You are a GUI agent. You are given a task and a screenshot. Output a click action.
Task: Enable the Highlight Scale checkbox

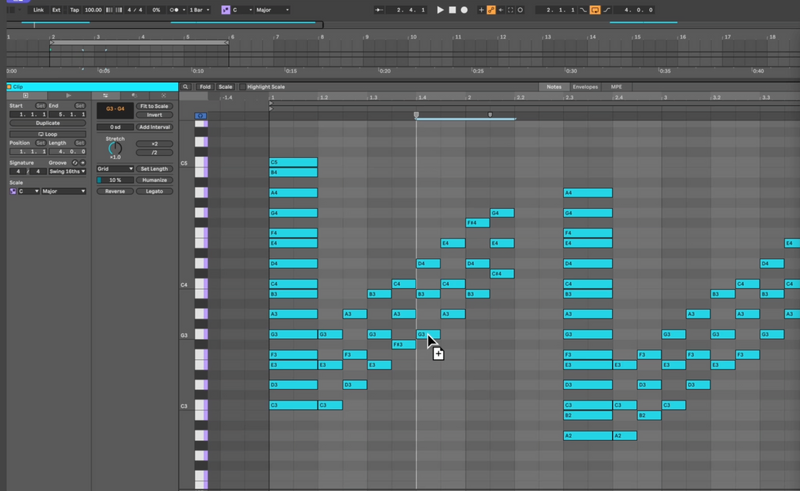pyautogui.click(x=243, y=87)
